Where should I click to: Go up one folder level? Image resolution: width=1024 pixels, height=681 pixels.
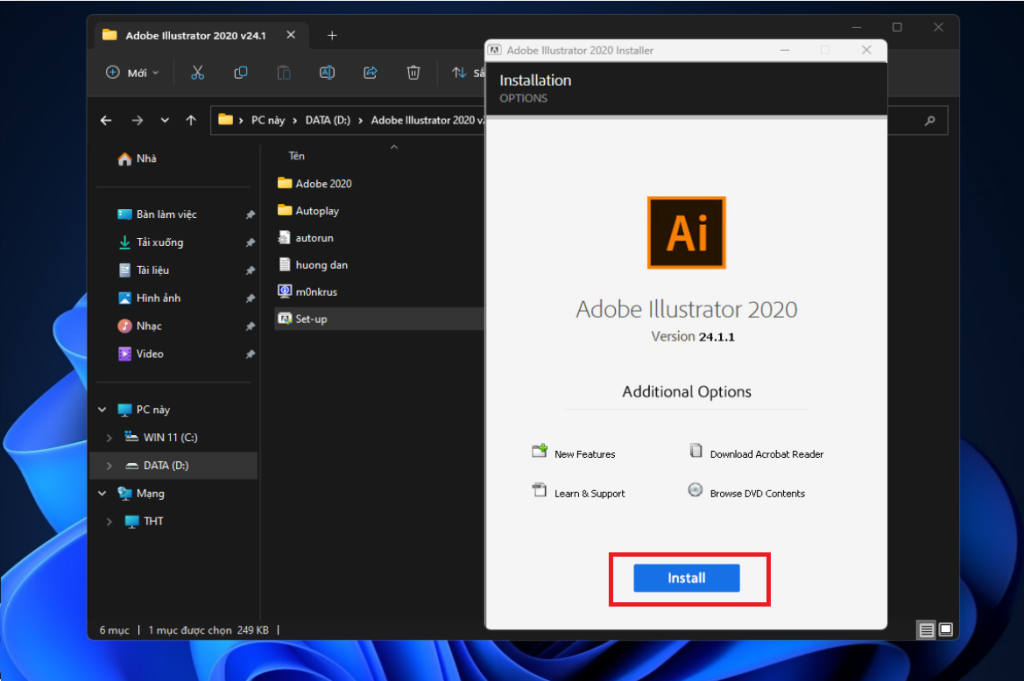tap(191, 120)
